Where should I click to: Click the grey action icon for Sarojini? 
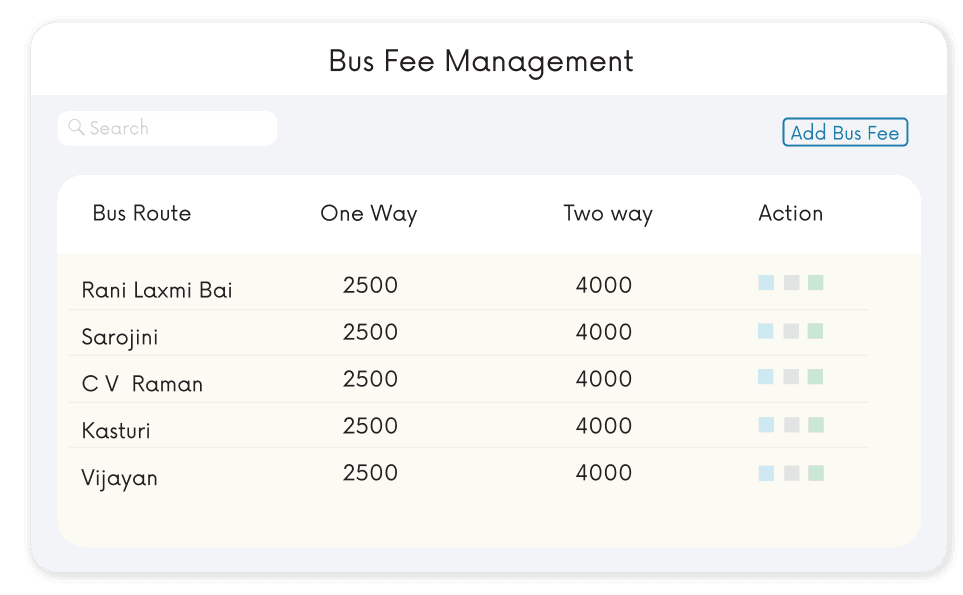[791, 331]
